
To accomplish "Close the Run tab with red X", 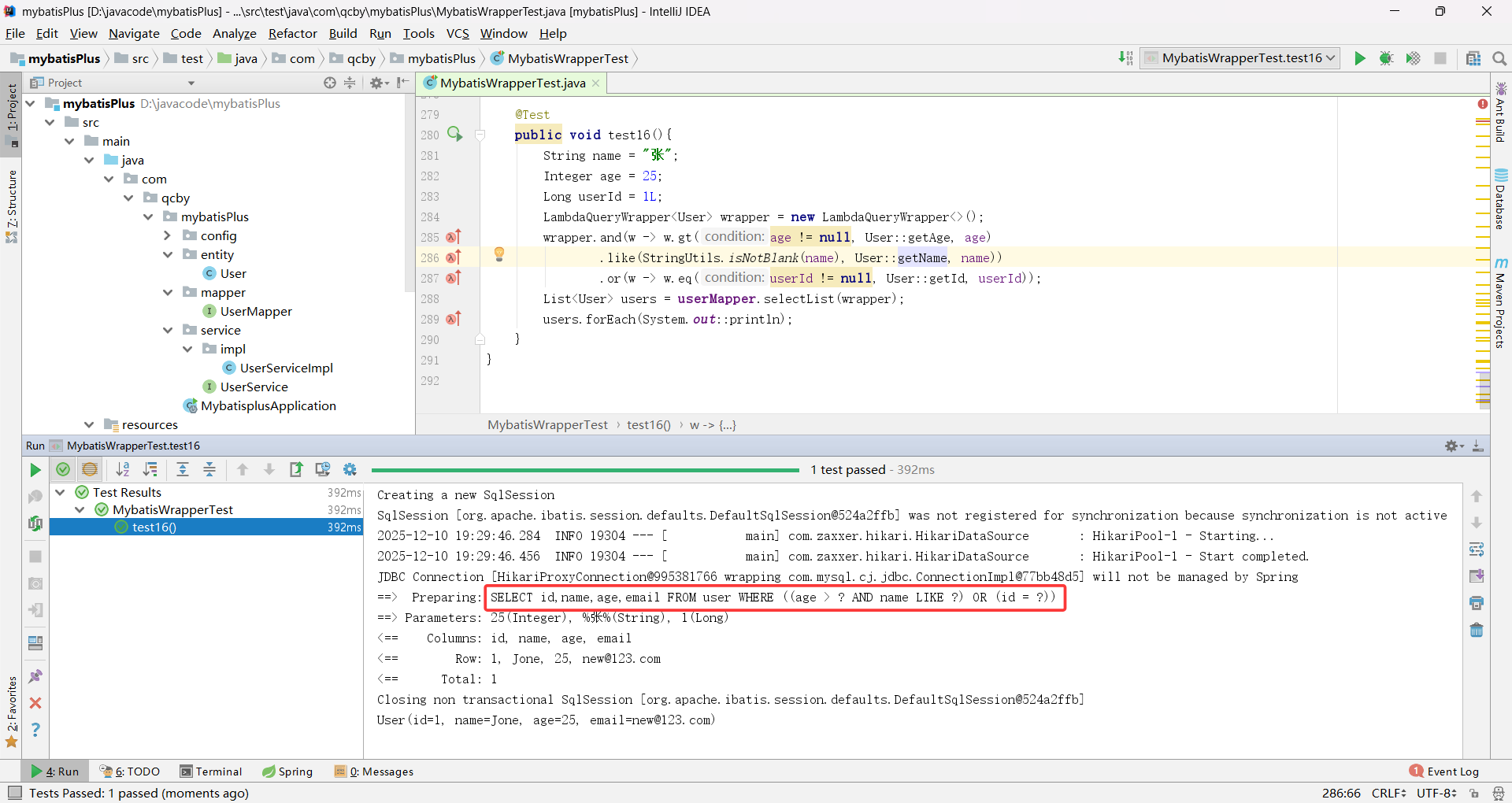I will coord(35,703).
